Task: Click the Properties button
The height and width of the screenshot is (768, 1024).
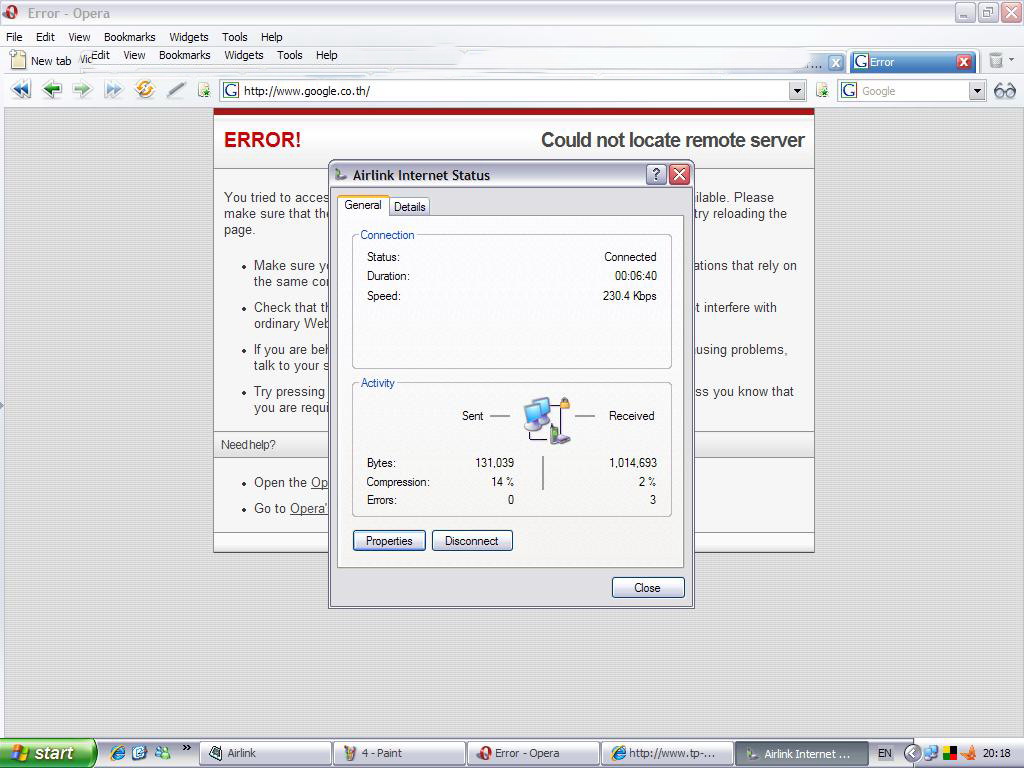Action: click(x=389, y=541)
